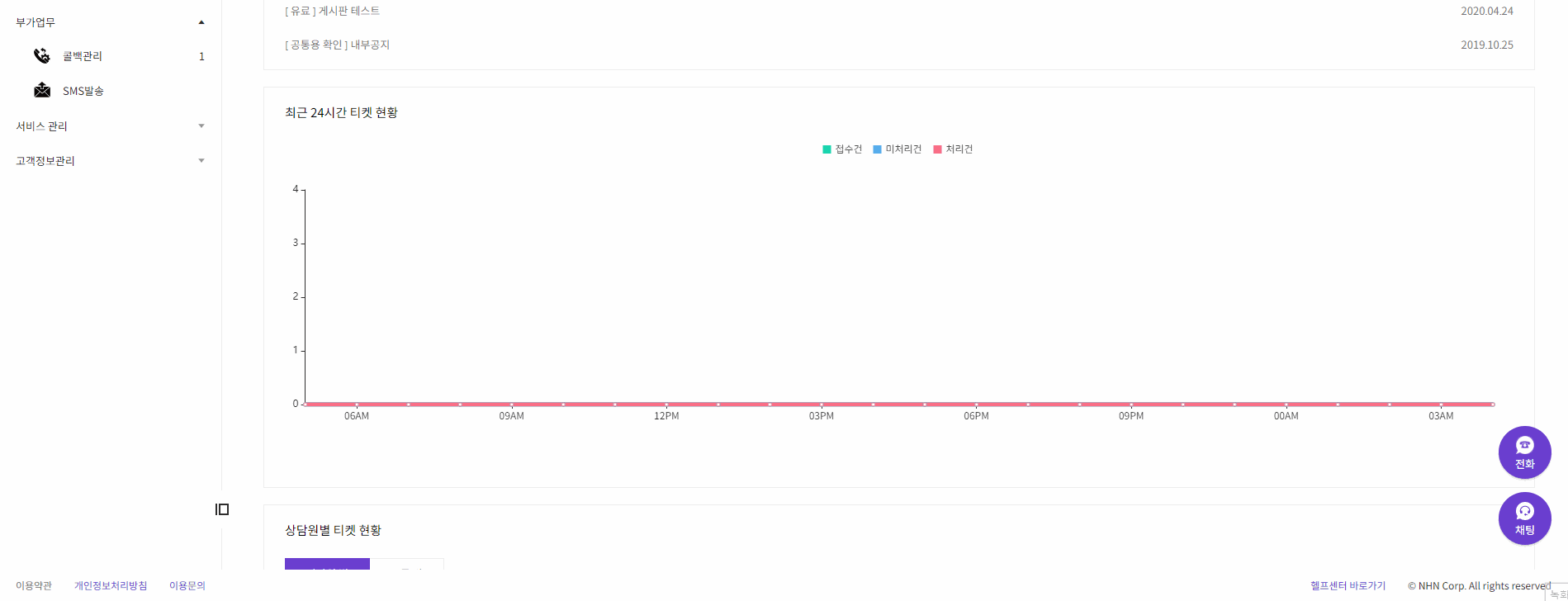Viewport: 1568px width, 601px height.
Task: Open the 채팅 floating chat button
Action: point(1524,518)
